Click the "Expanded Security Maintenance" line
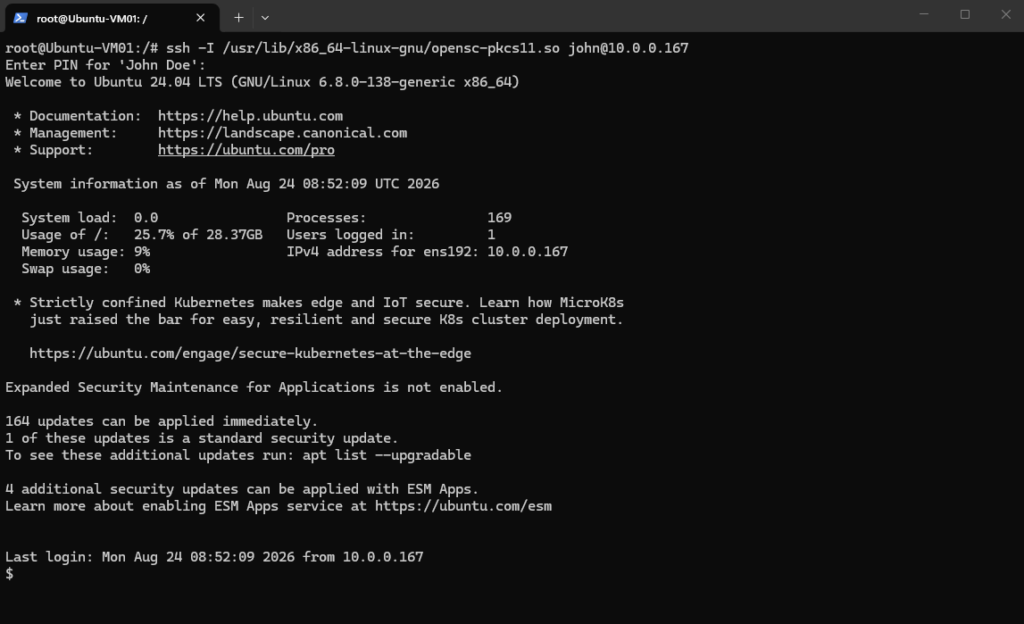Viewport: 1024px width, 624px height. click(254, 387)
